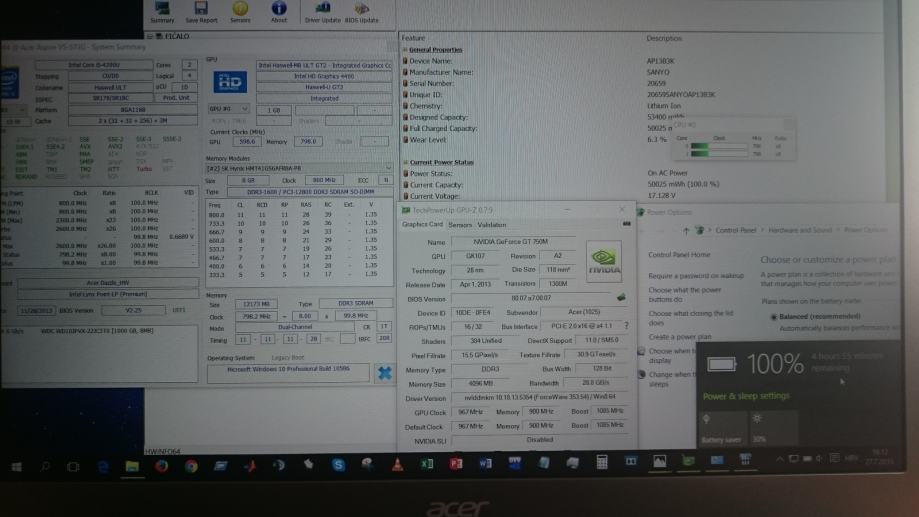Screen dimensions: 919x517
Task: Click the brightness 30% tile
Action: (x=773, y=428)
